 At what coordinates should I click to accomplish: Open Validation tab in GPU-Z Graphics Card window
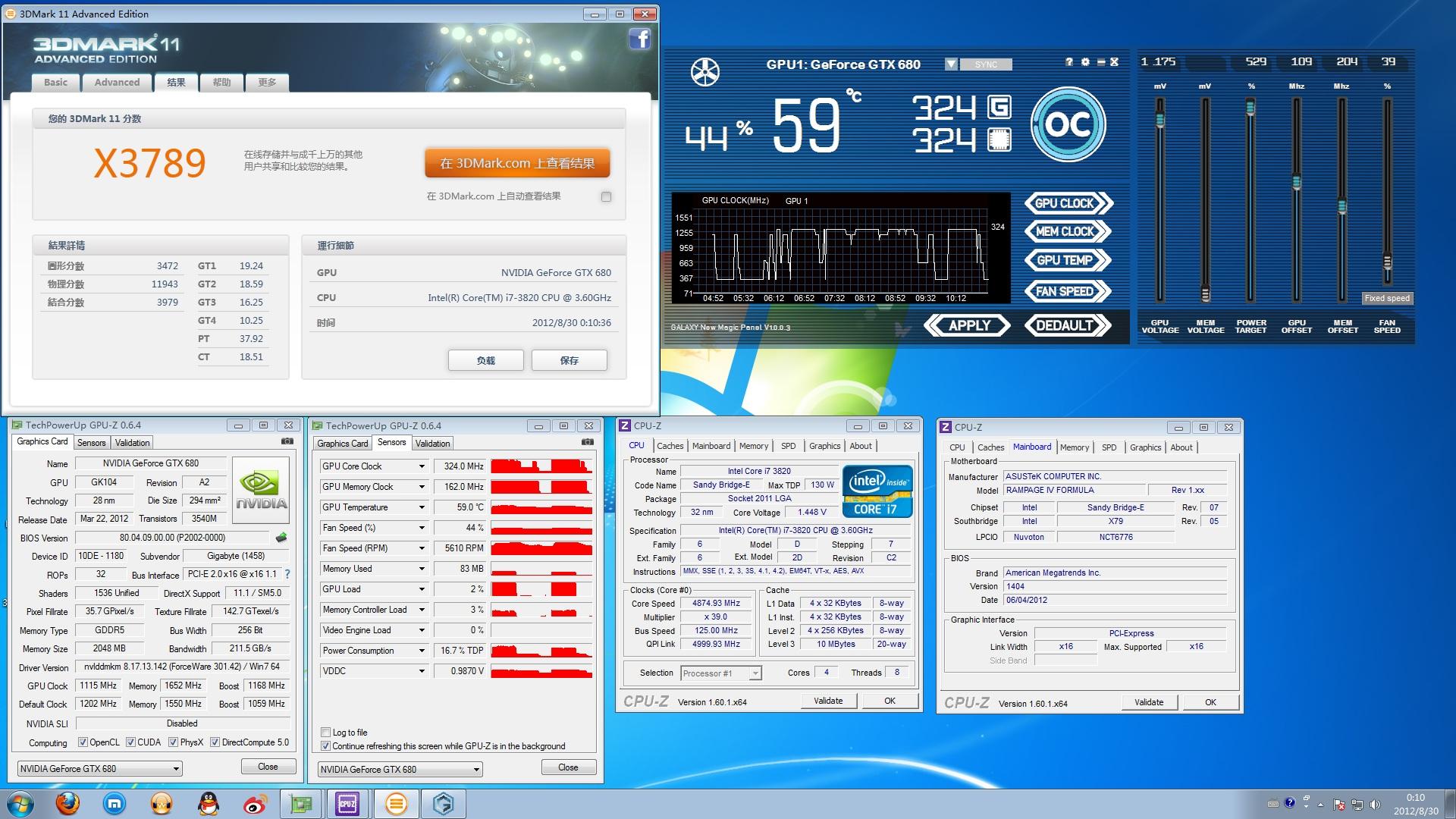[x=133, y=443]
